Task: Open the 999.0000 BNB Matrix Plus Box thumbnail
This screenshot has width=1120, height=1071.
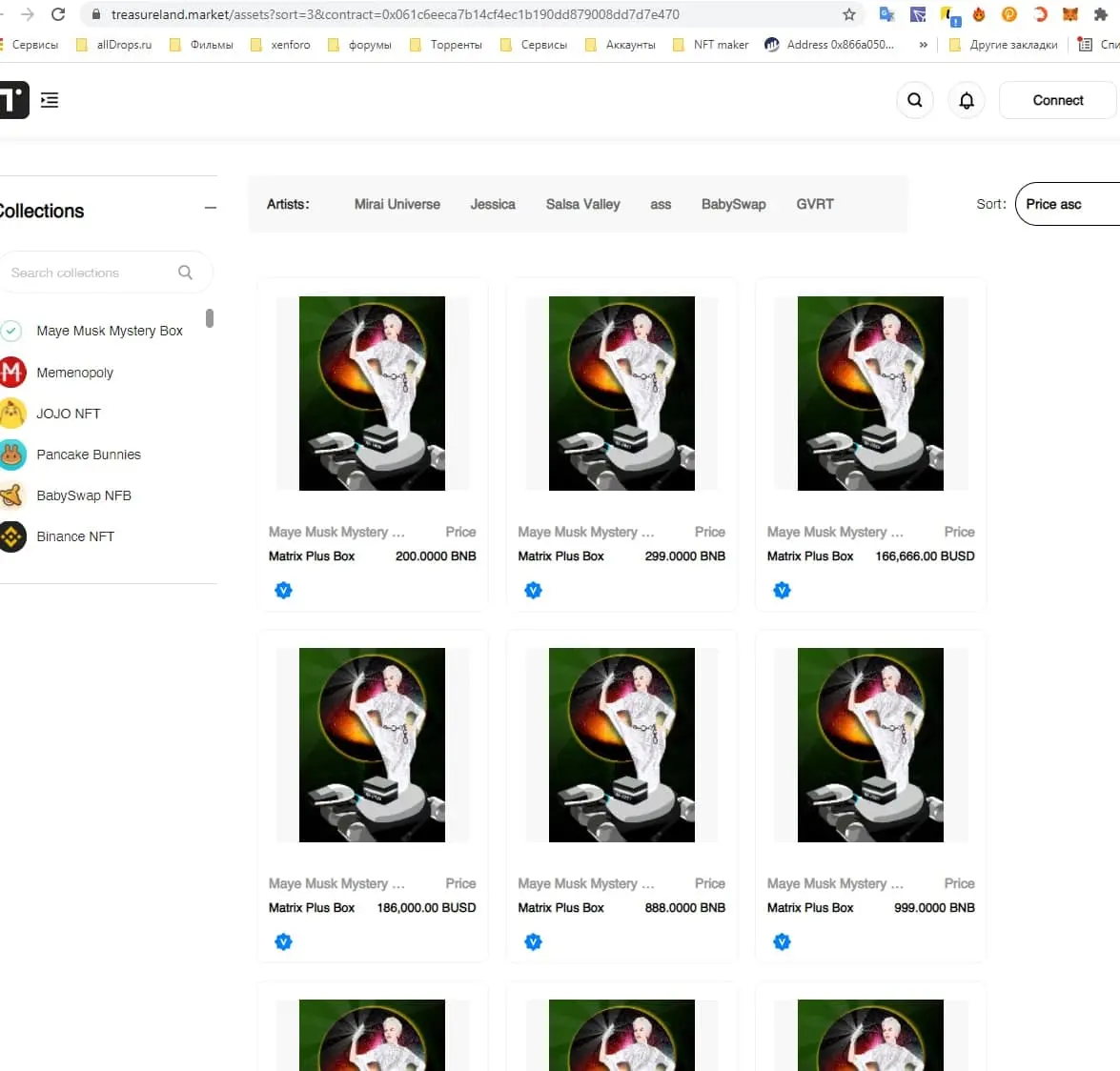Action: [x=870, y=745]
